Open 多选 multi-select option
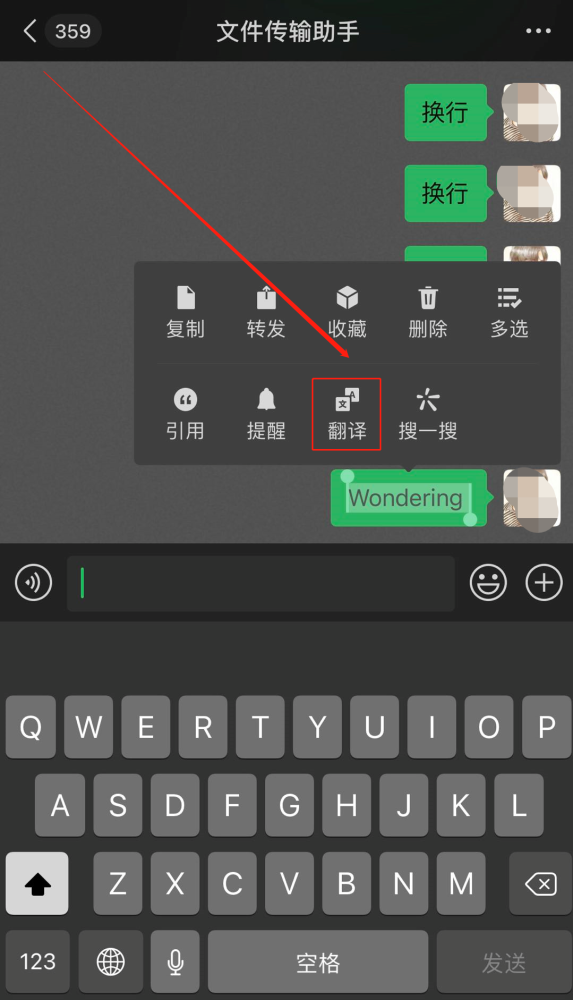The image size is (573, 1000). tap(509, 312)
